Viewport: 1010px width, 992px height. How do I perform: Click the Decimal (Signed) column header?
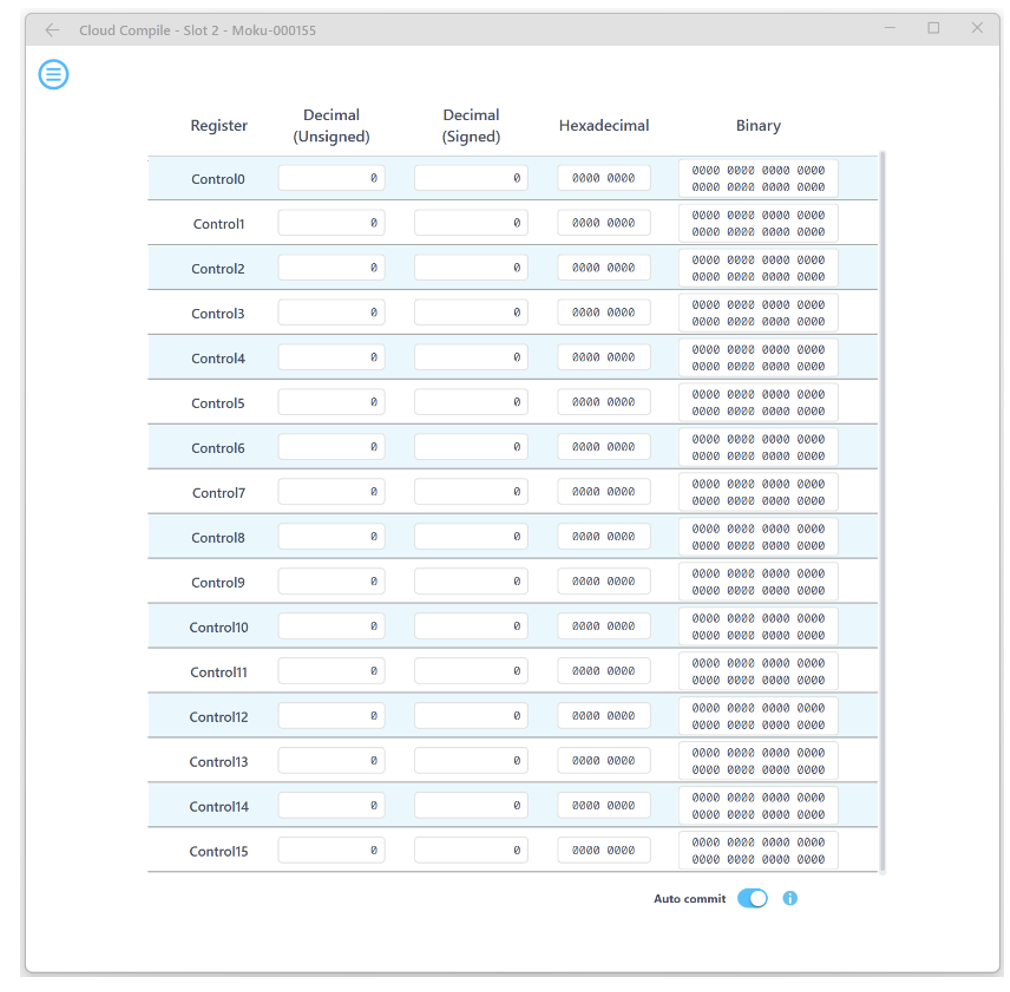471,126
